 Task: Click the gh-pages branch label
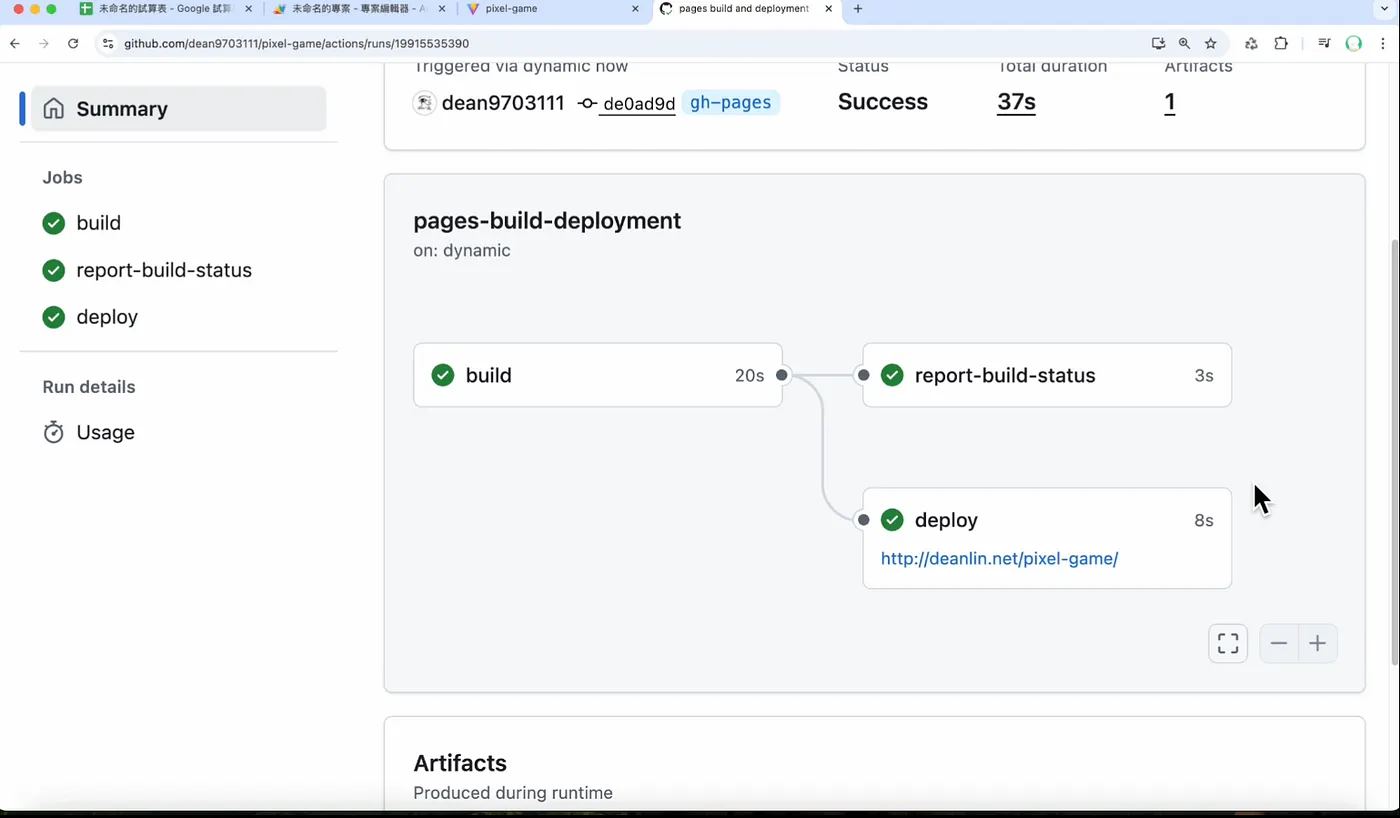(730, 102)
